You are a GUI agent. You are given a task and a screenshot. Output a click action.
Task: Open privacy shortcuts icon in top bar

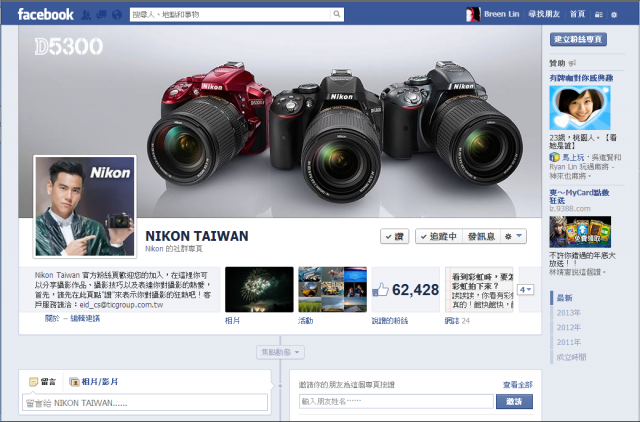(x=598, y=15)
